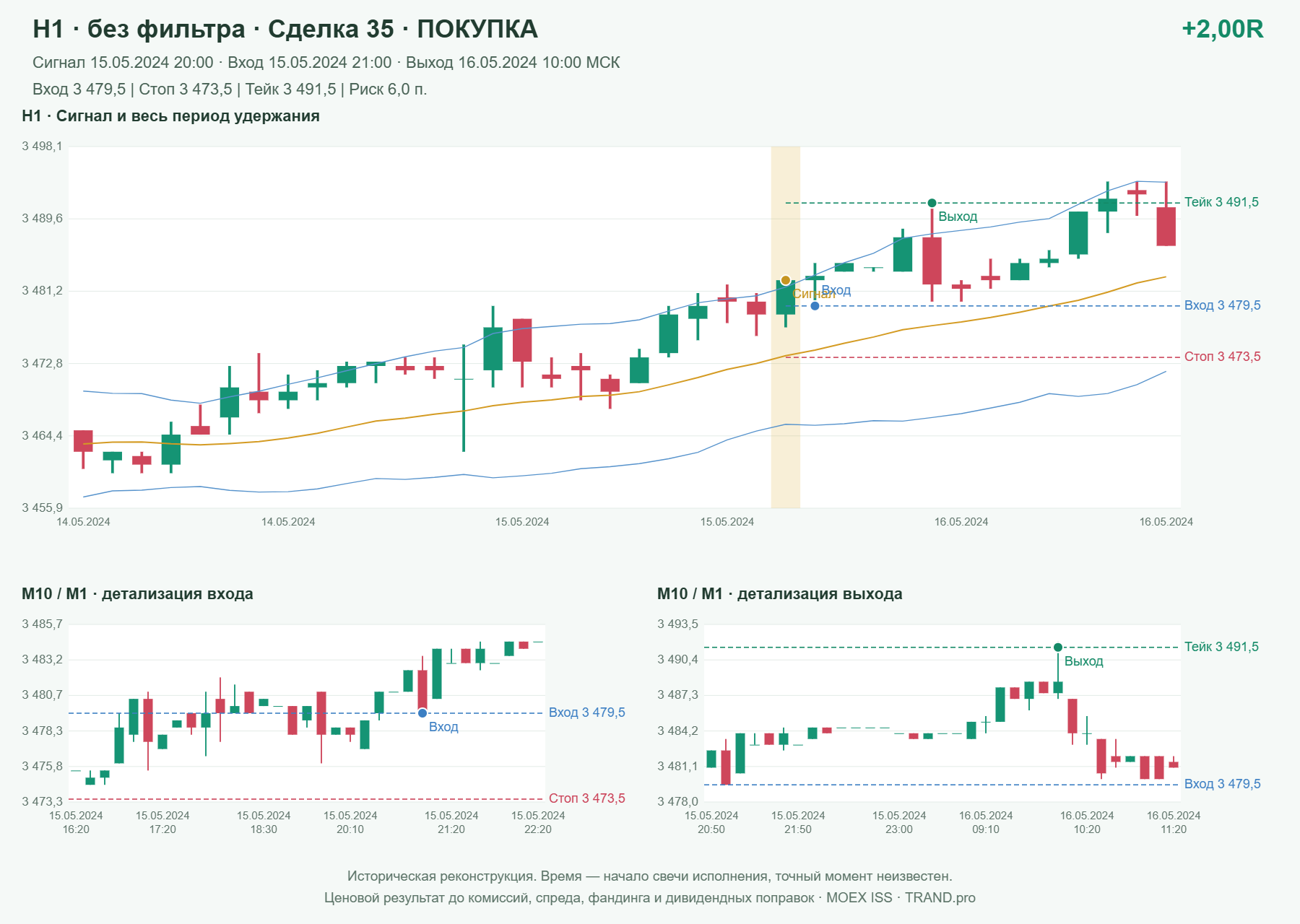Click the 3 455,9 price axis label

point(42,508)
